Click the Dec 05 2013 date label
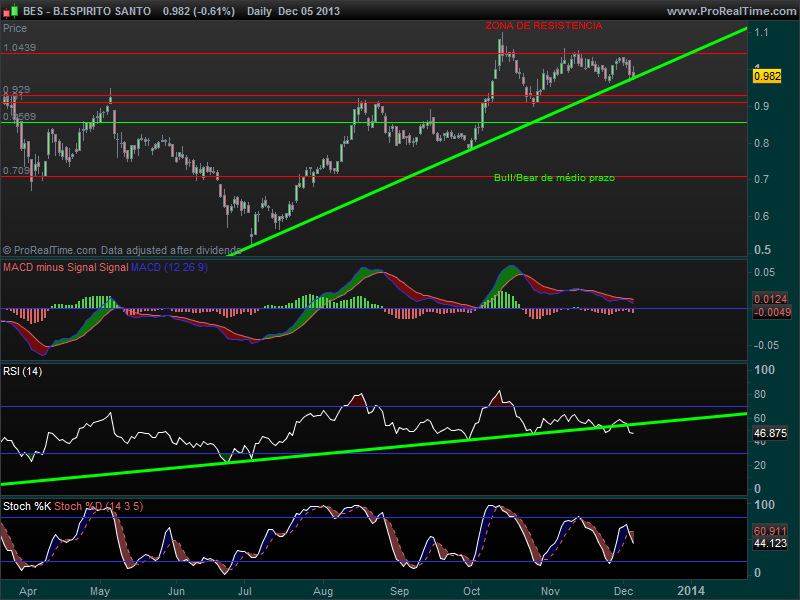This screenshot has height=600, width=800. pyautogui.click(x=309, y=11)
